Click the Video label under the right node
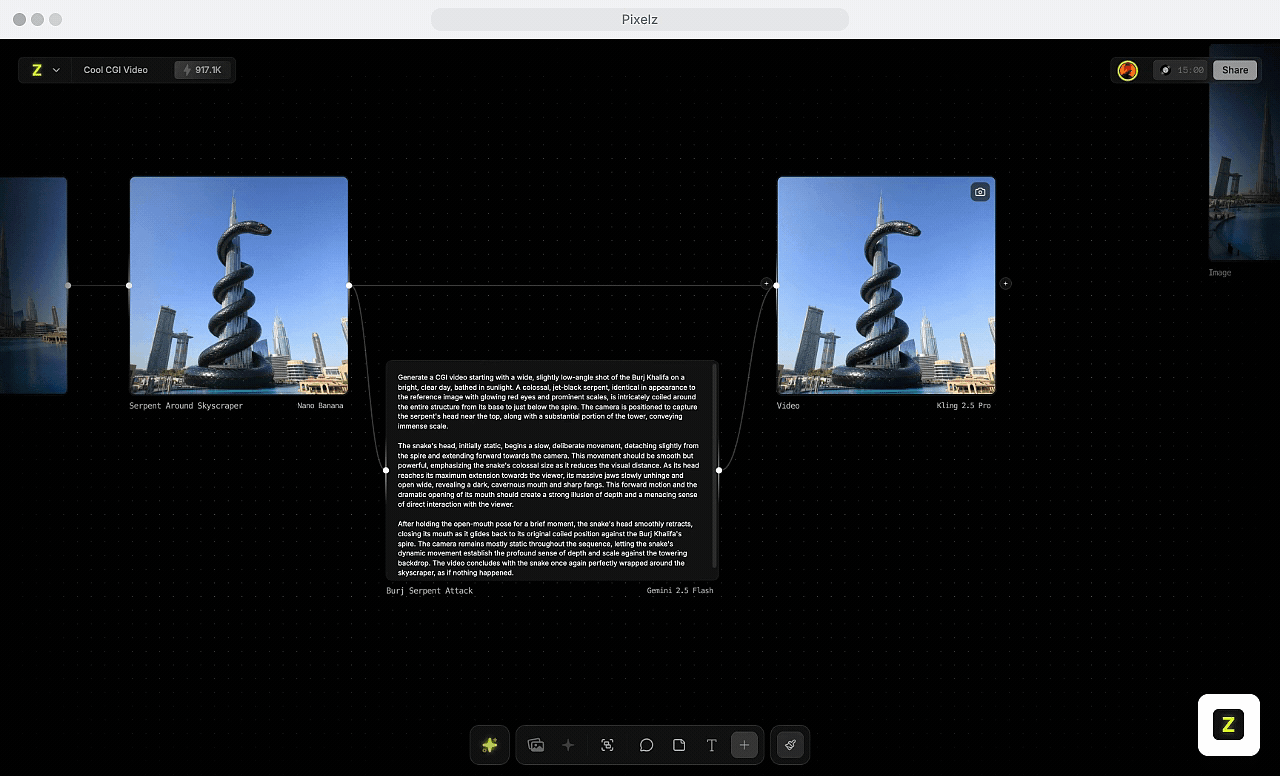Viewport: 1280px width, 776px height. point(788,406)
